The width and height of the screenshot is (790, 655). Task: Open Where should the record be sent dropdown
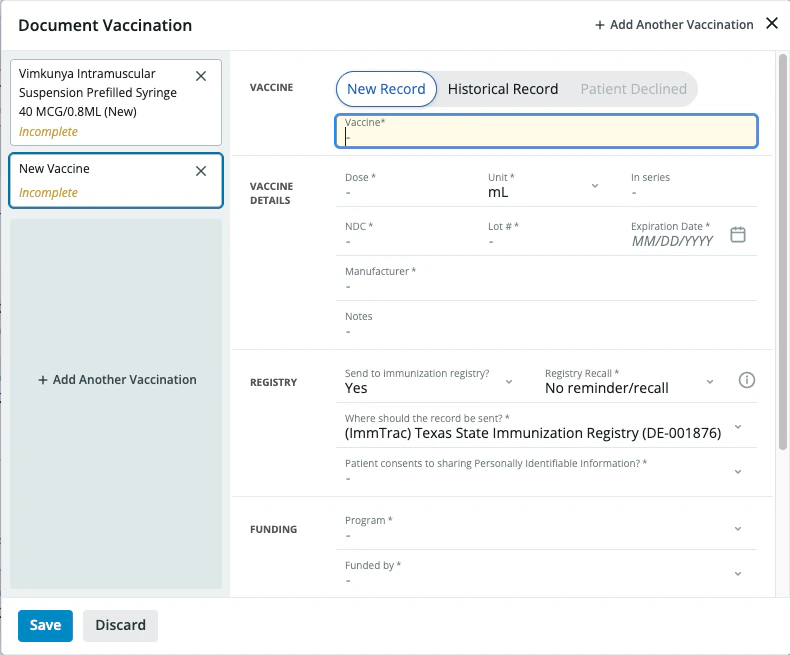tap(547, 426)
